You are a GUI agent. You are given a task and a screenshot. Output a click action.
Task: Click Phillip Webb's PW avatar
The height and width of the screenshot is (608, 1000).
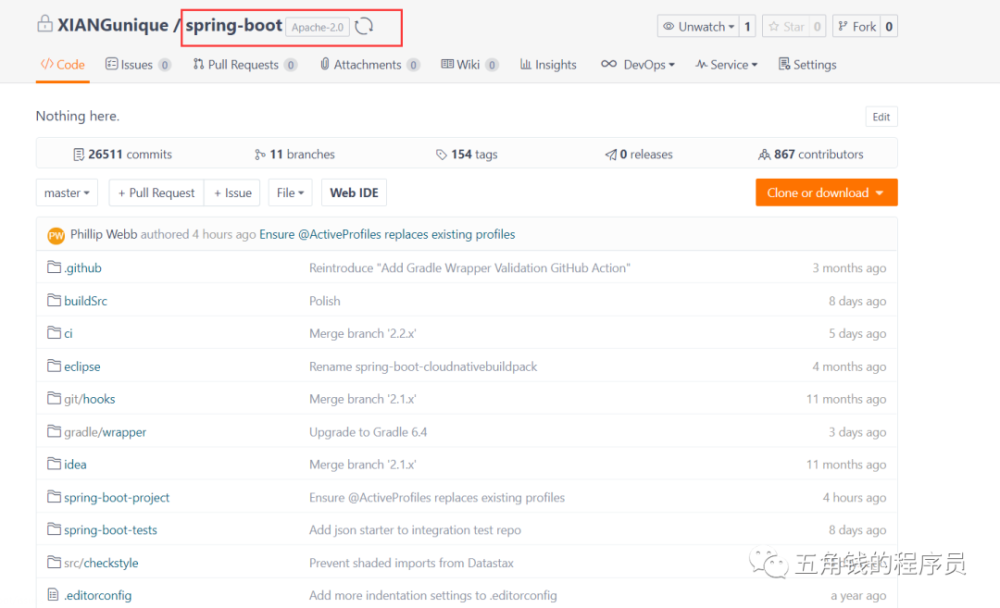56,235
